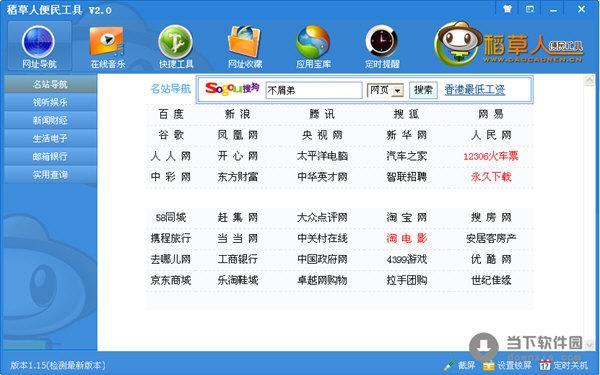This screenshot has height=375, width=600.
Task: Click the 截屏 screenshot icon
Action: tap(450, 365)
